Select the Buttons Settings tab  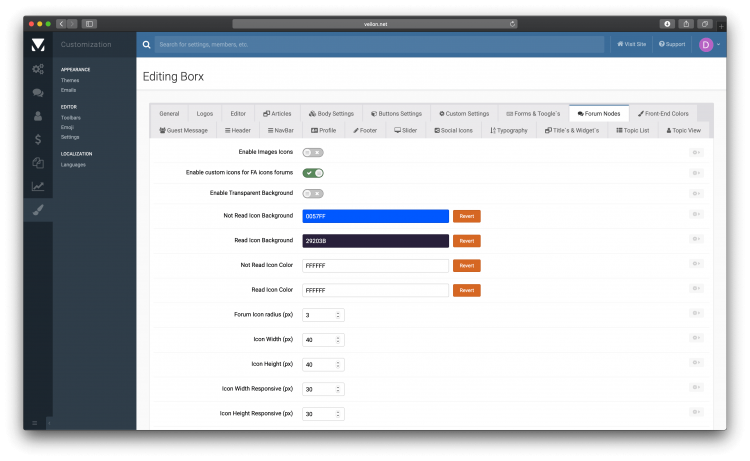click(x=397, y=114)
